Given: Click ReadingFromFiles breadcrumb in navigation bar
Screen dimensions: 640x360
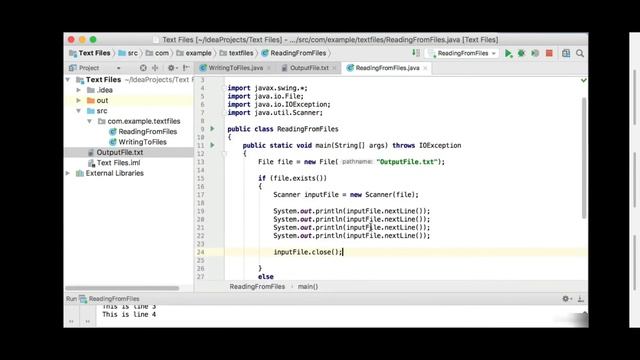Looking at the screenshot, I should [294, 53].
